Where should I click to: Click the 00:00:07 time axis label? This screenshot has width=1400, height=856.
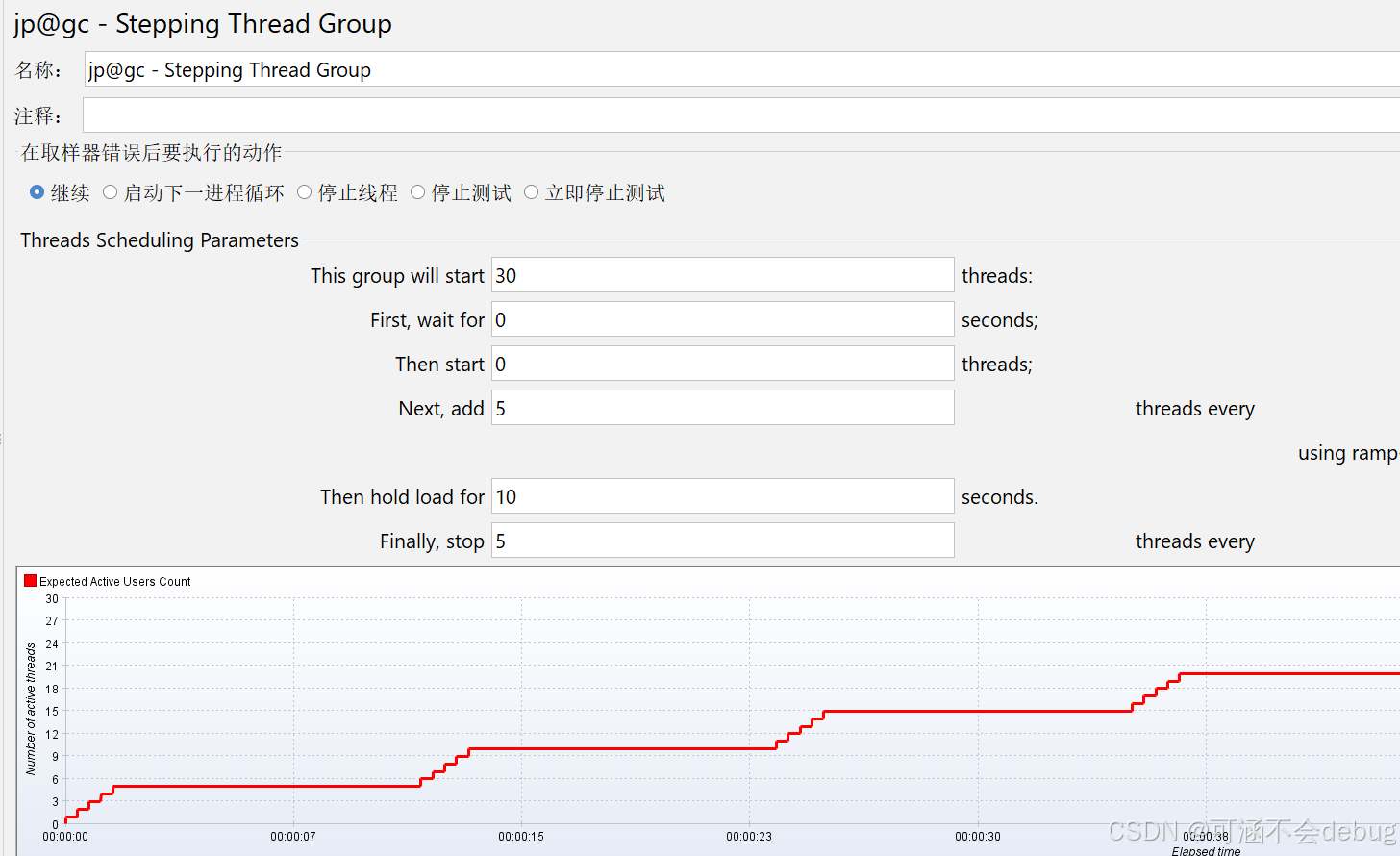[x=293, y=837]
